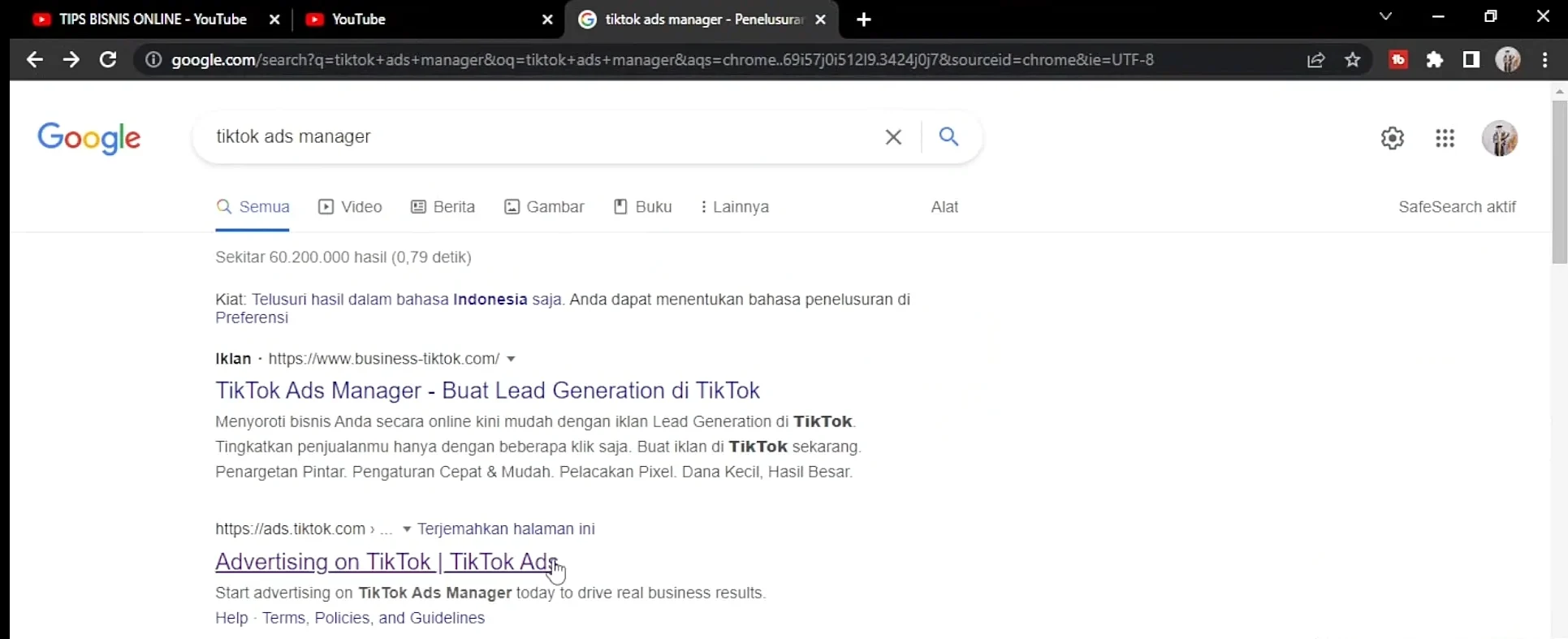The height and width of the screenshot is (639, 1568).
Task: Expand the arrow next to ads.tiktok.com URL
Action: 407,529
